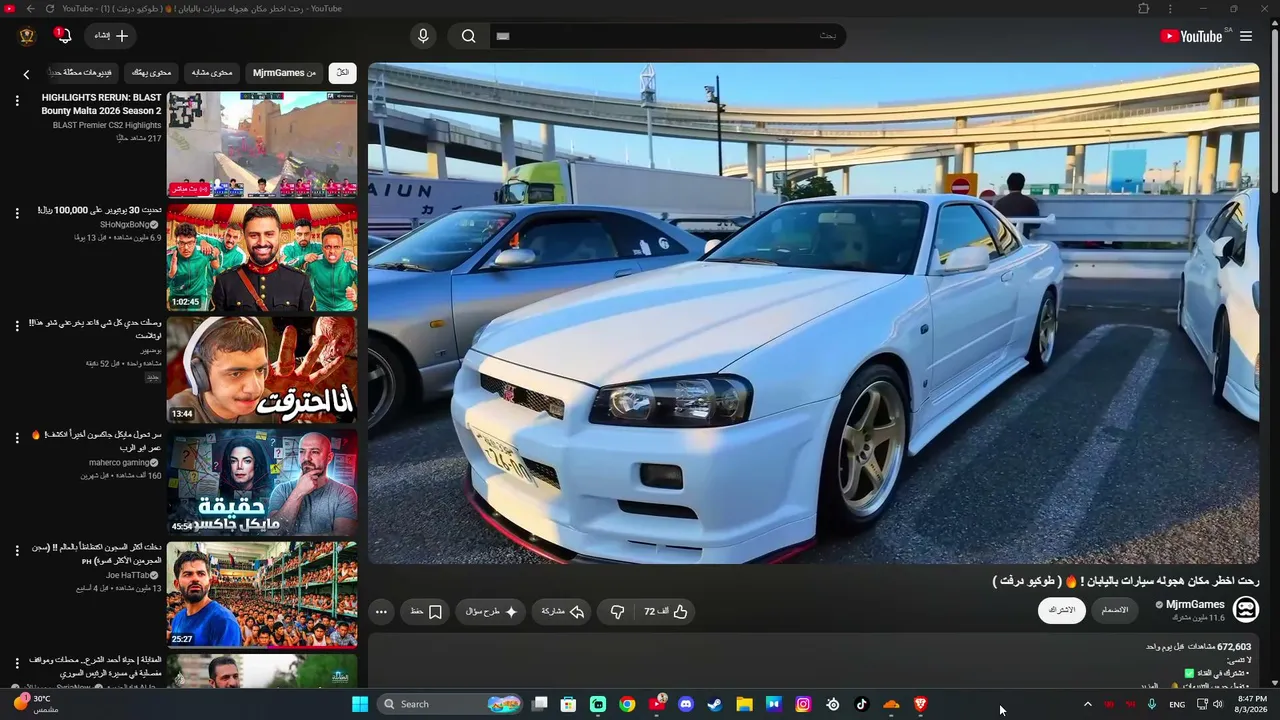Open the Windows Start menu
This screenshot has width=1280, height=720.
point(360,704)
